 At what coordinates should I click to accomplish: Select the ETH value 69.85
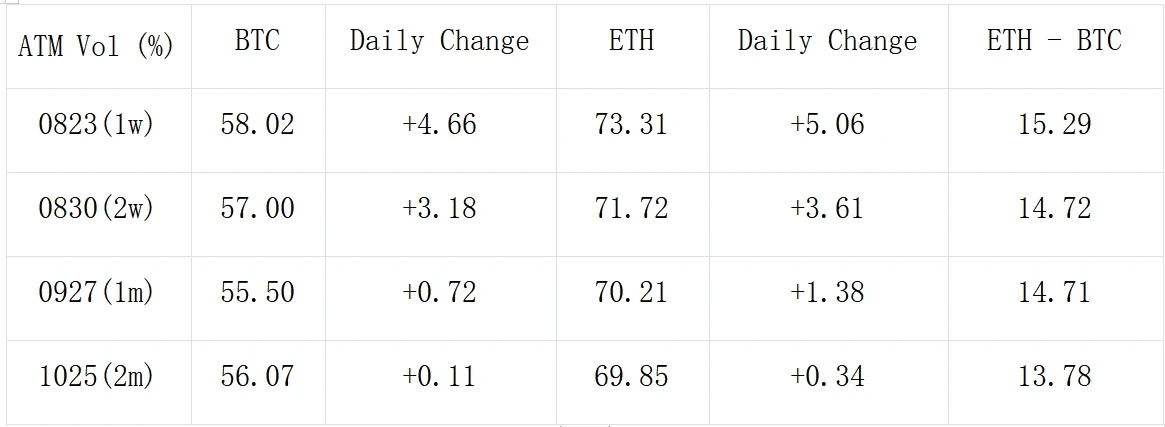(631, 376)
